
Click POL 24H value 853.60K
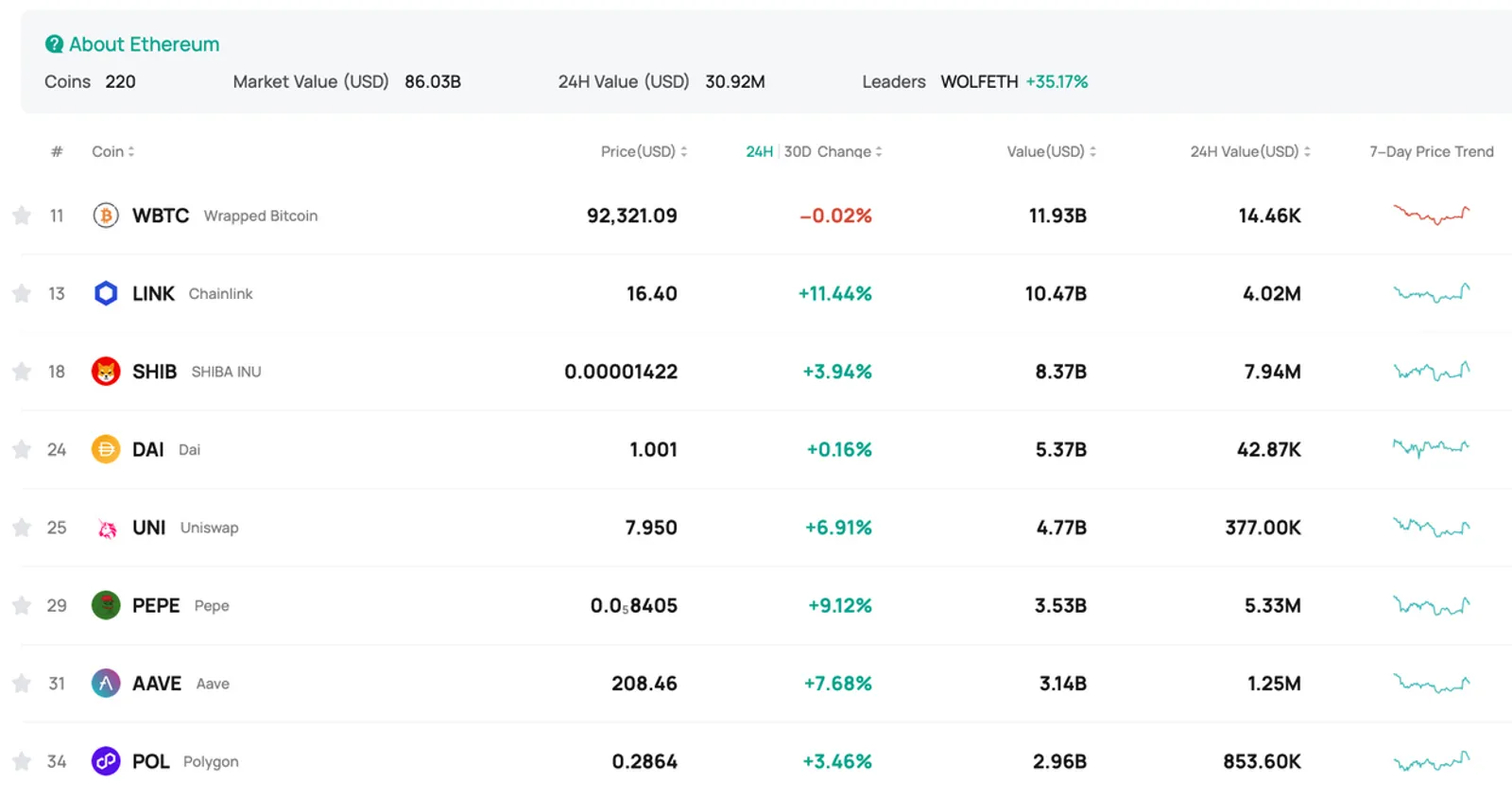click(1263, 761)
